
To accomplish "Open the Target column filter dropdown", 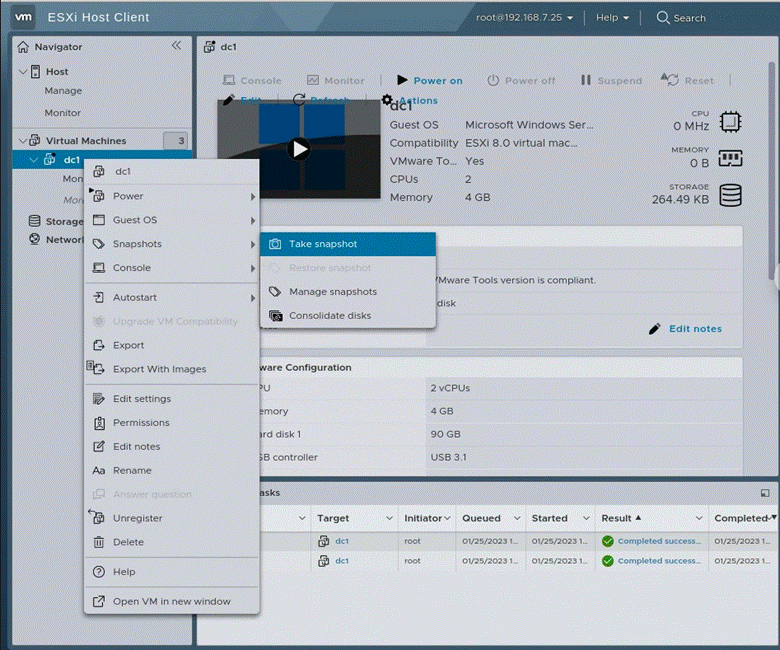I will coord(390,518).
